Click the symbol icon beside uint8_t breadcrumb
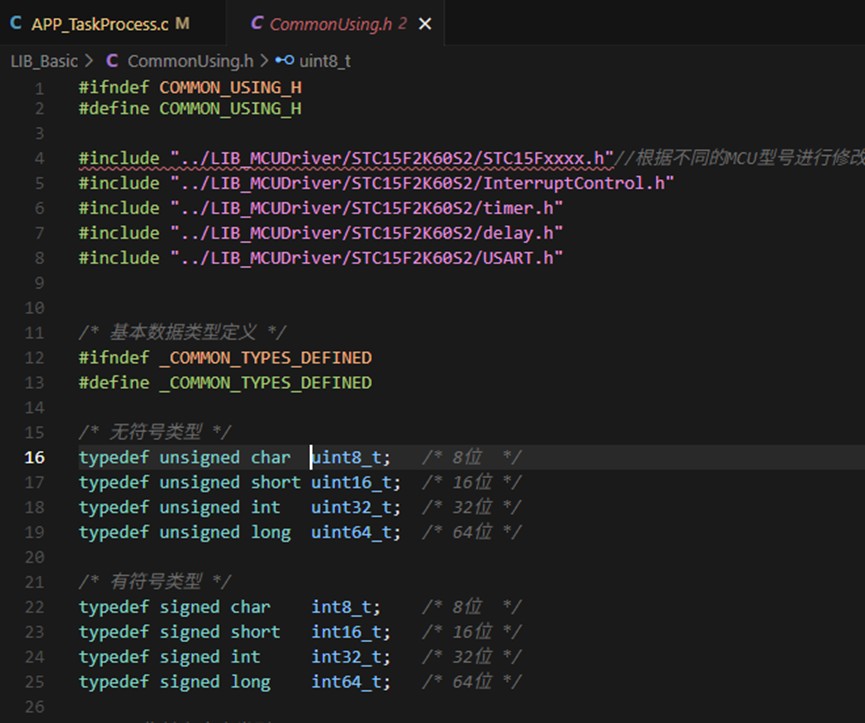Image resolution: width=865 pixels, height=723 pixels. point(285,60)
